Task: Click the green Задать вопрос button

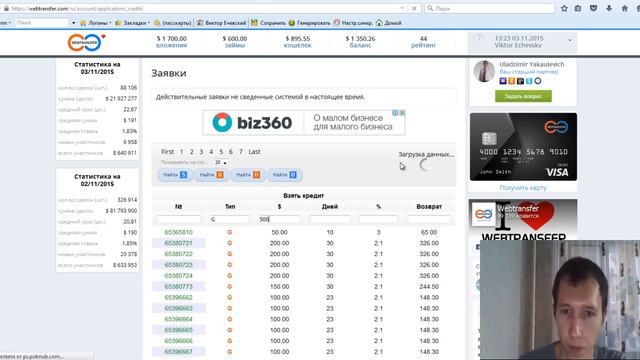Action: tap(523, 96)
